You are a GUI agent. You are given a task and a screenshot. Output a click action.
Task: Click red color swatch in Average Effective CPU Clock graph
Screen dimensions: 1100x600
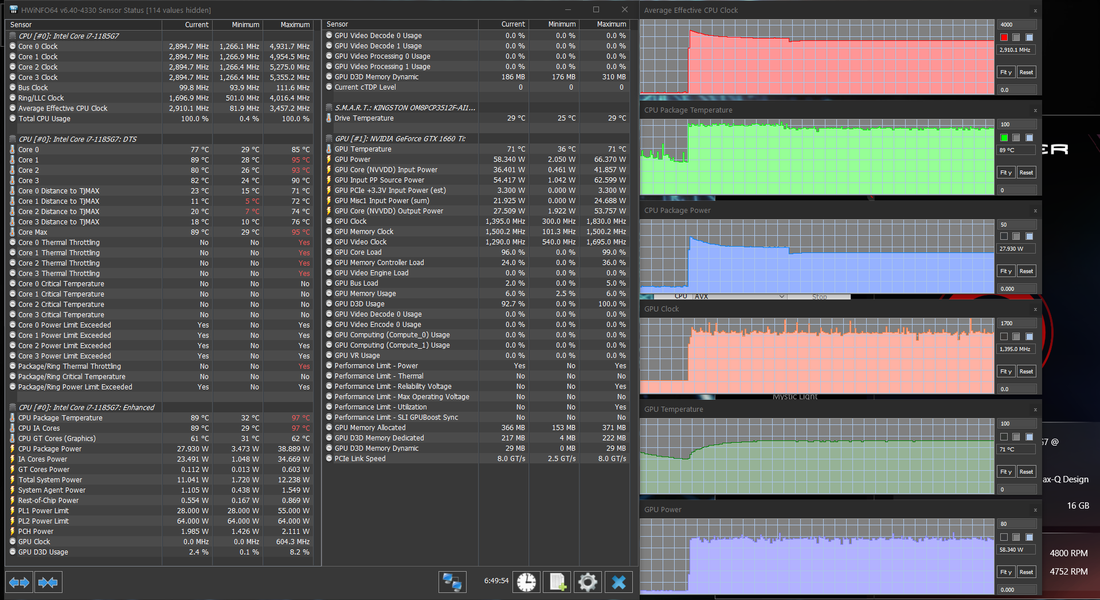tap(1004, 37)
